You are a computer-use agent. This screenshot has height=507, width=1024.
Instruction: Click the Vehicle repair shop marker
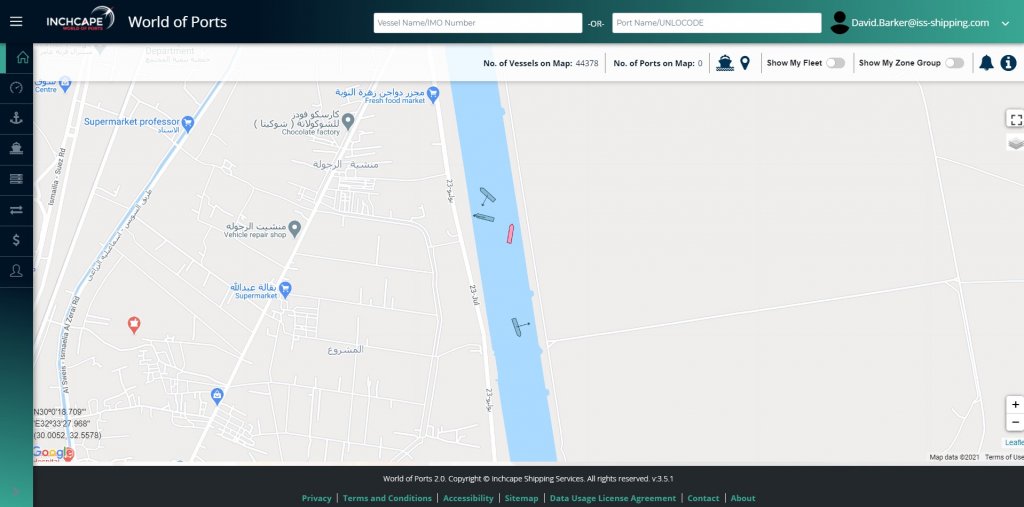[295, 228]
